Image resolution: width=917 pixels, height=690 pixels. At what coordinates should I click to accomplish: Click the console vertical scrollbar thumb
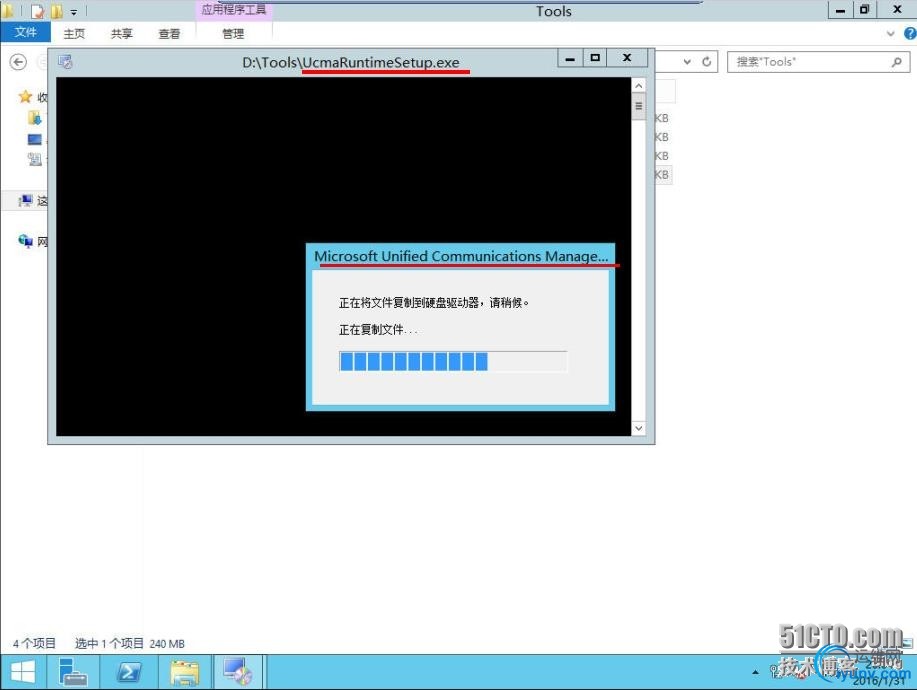coord(639,106)
